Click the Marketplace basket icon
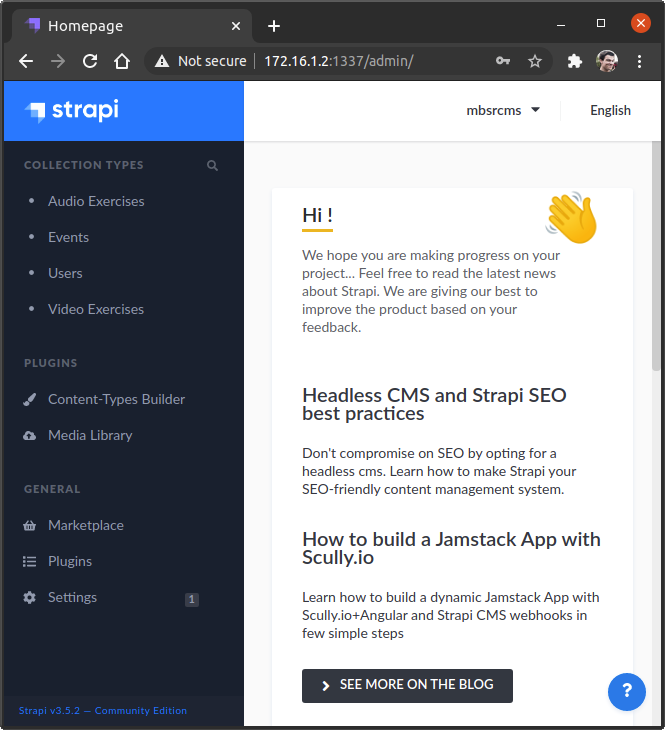The height and width of the screenshot is (730, 665). coord(29,526)
